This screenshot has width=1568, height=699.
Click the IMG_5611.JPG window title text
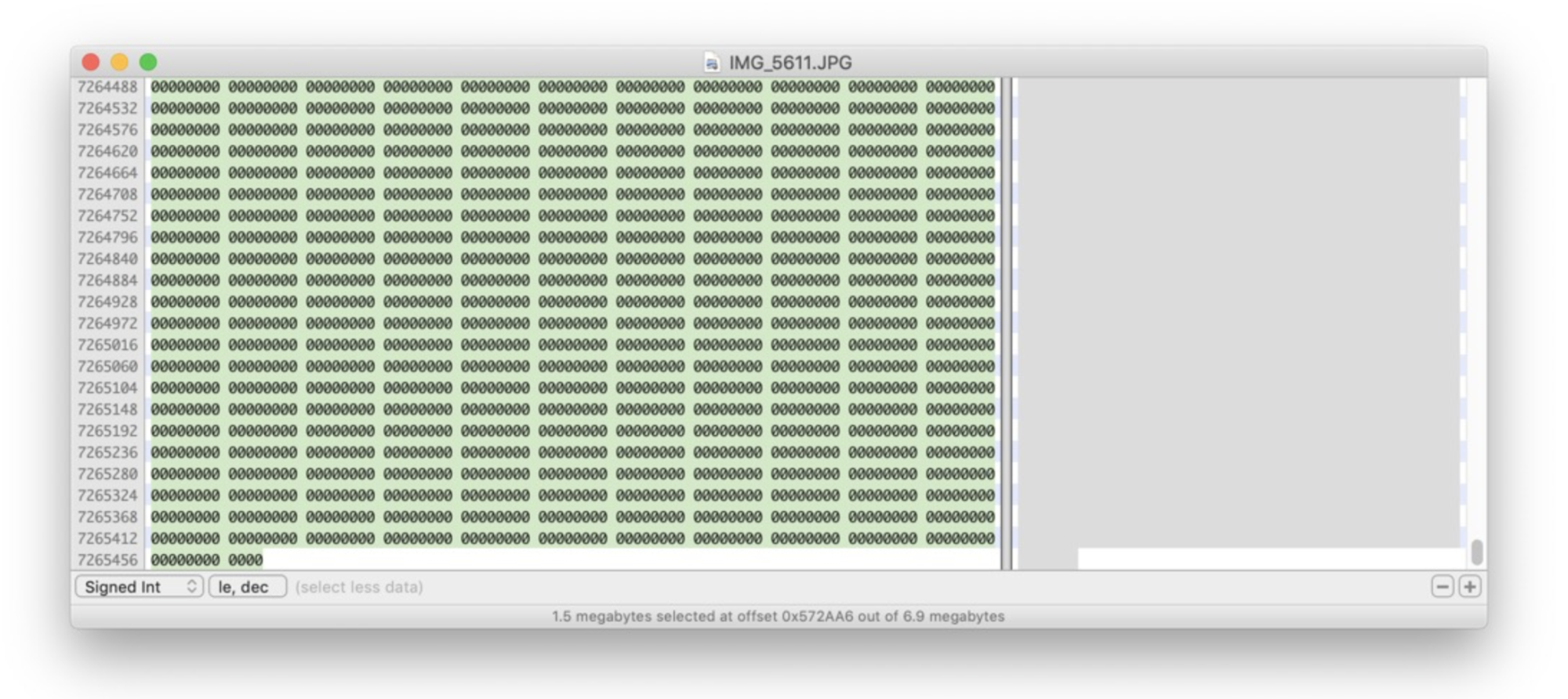click(x=790, y=63)
